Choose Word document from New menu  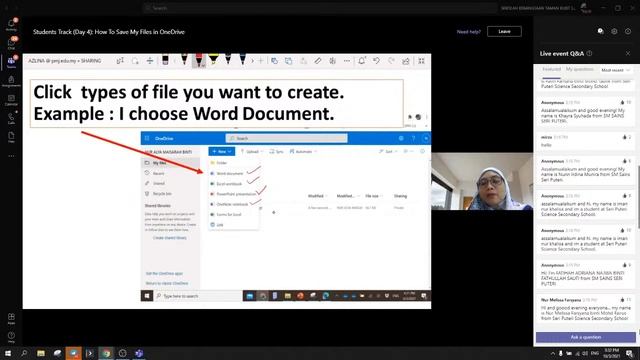pyautogui.click(x=230, y=173)
